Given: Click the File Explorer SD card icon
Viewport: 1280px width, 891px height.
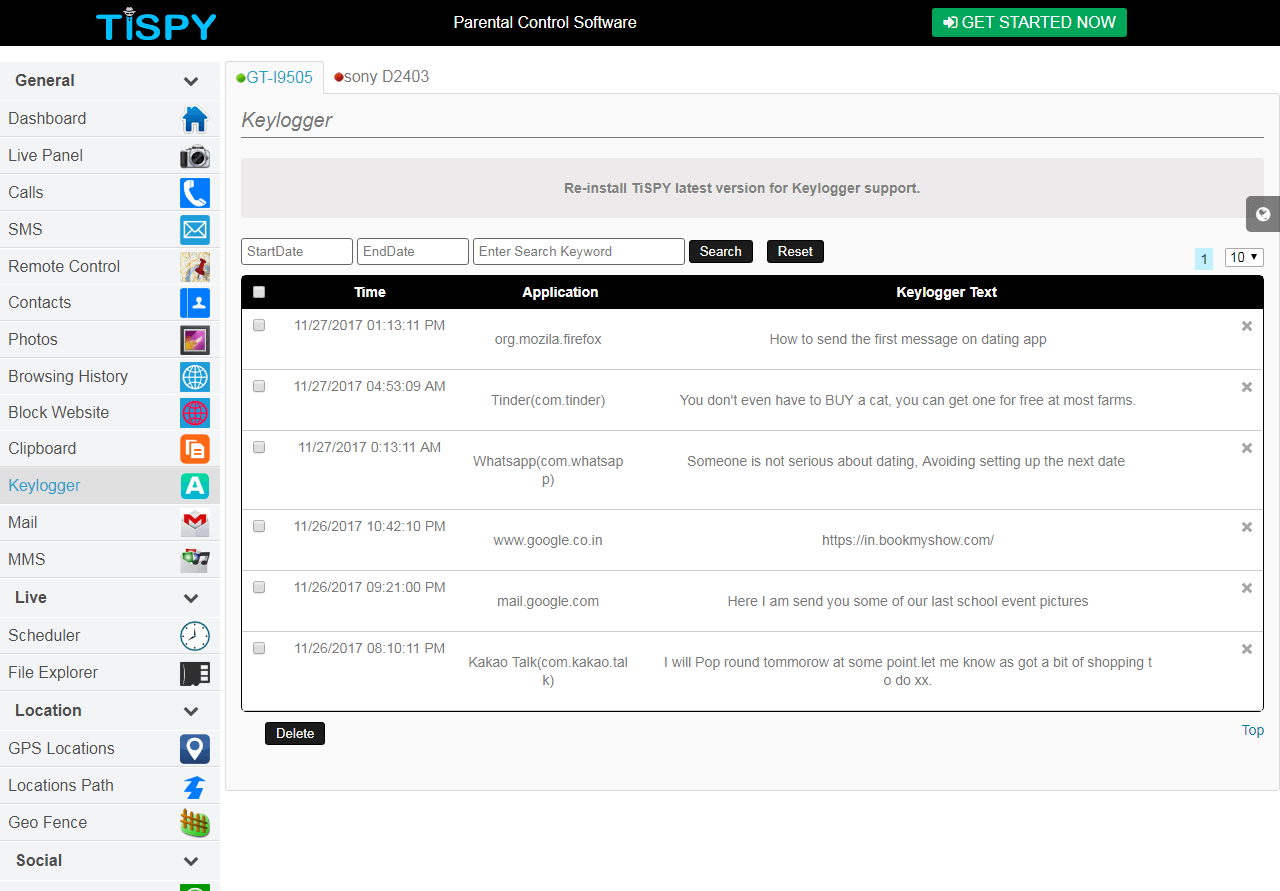Looking at the screenshot, I should coord(195,673).
